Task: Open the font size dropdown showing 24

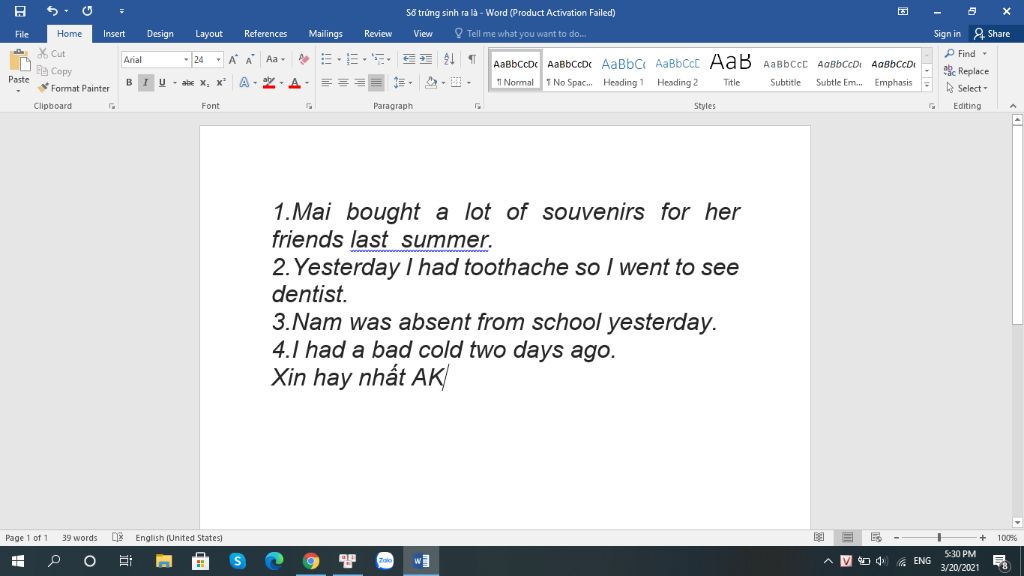Action: (218, 59)
